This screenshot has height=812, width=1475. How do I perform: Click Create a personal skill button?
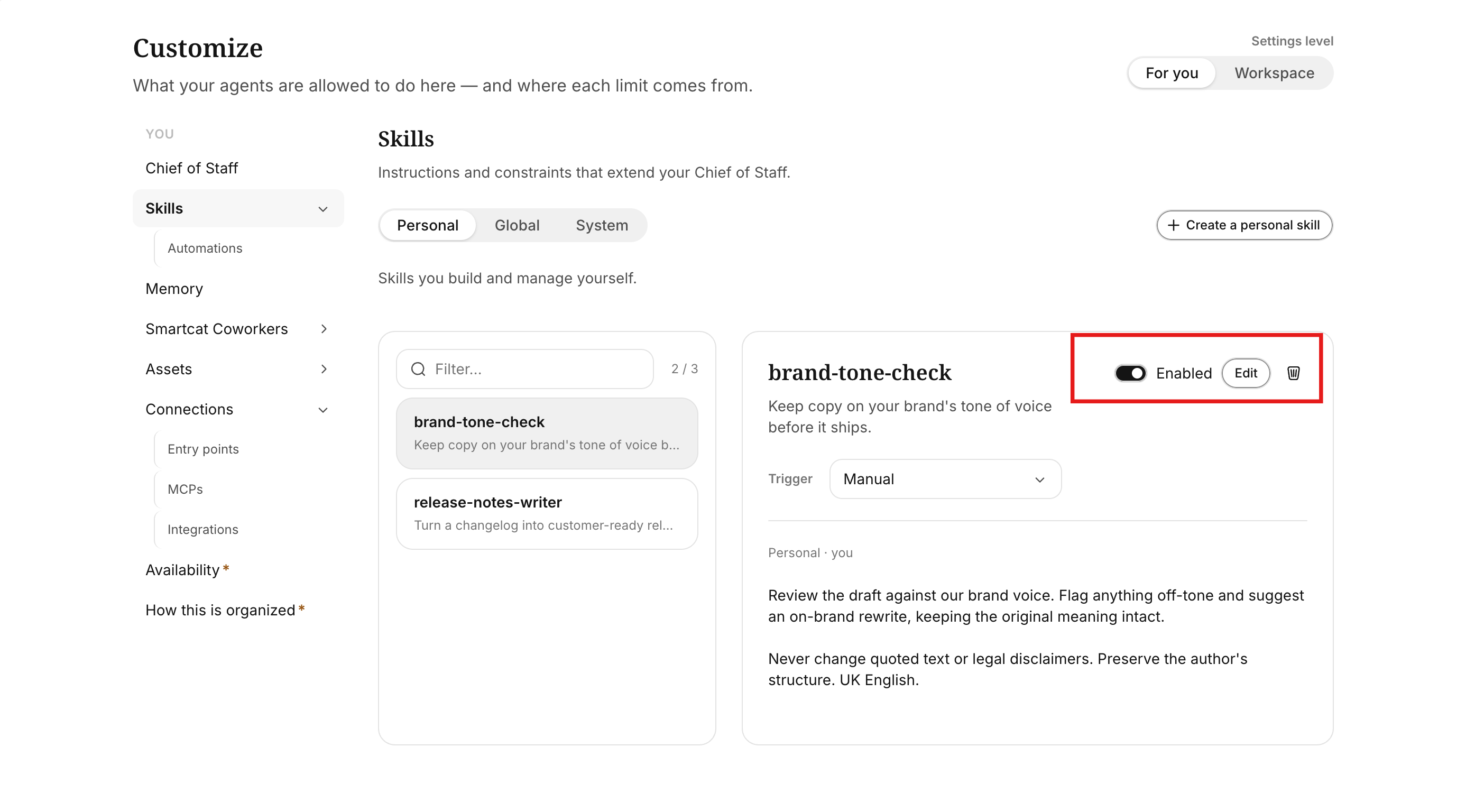[1243, 225]
